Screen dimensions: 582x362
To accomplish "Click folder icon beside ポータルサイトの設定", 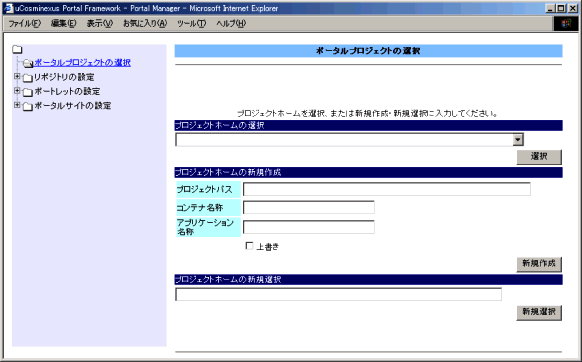I will [27, 107].
